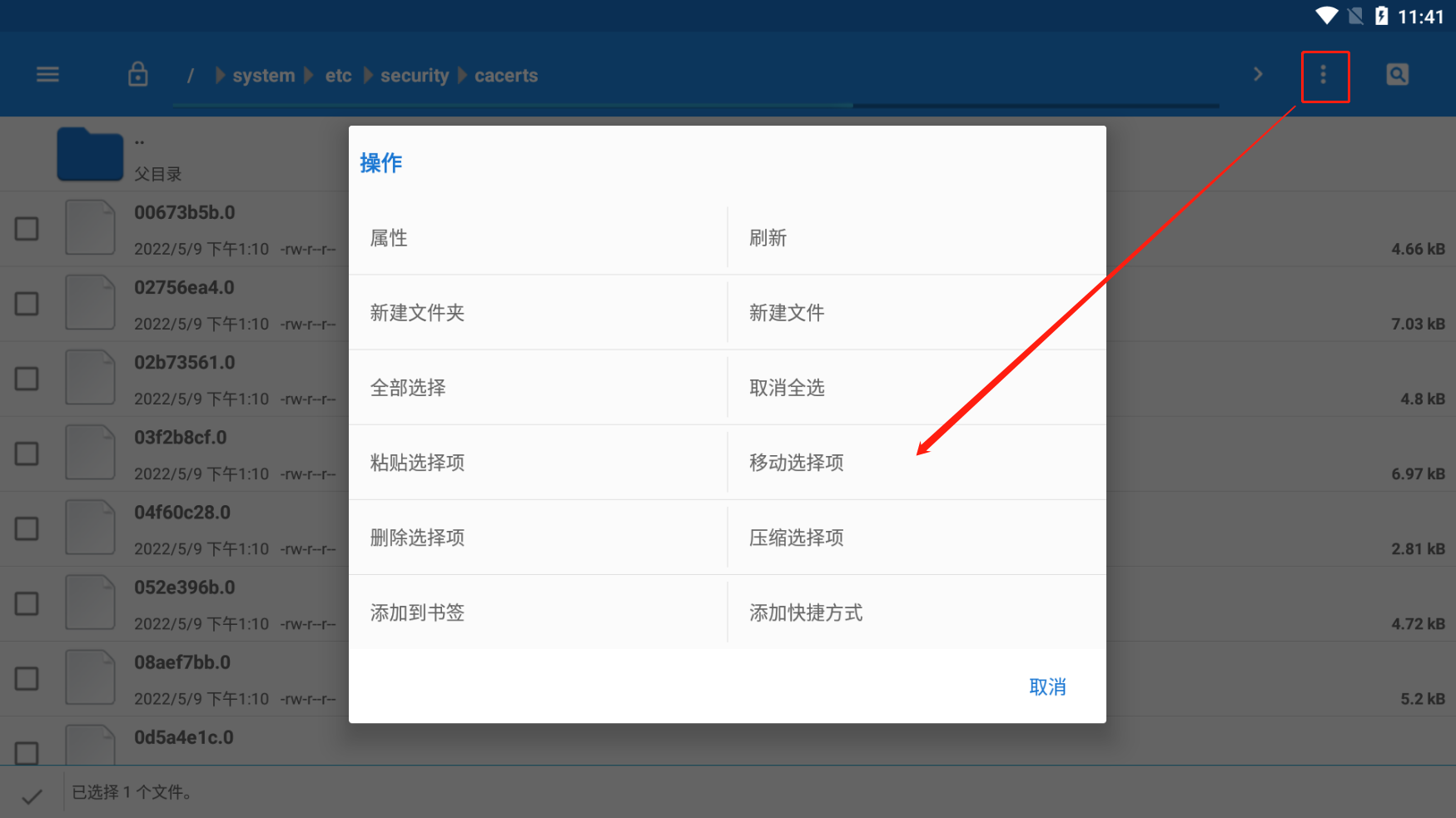
Task: Open the parent directory folder icon
Action: point(90,155)
